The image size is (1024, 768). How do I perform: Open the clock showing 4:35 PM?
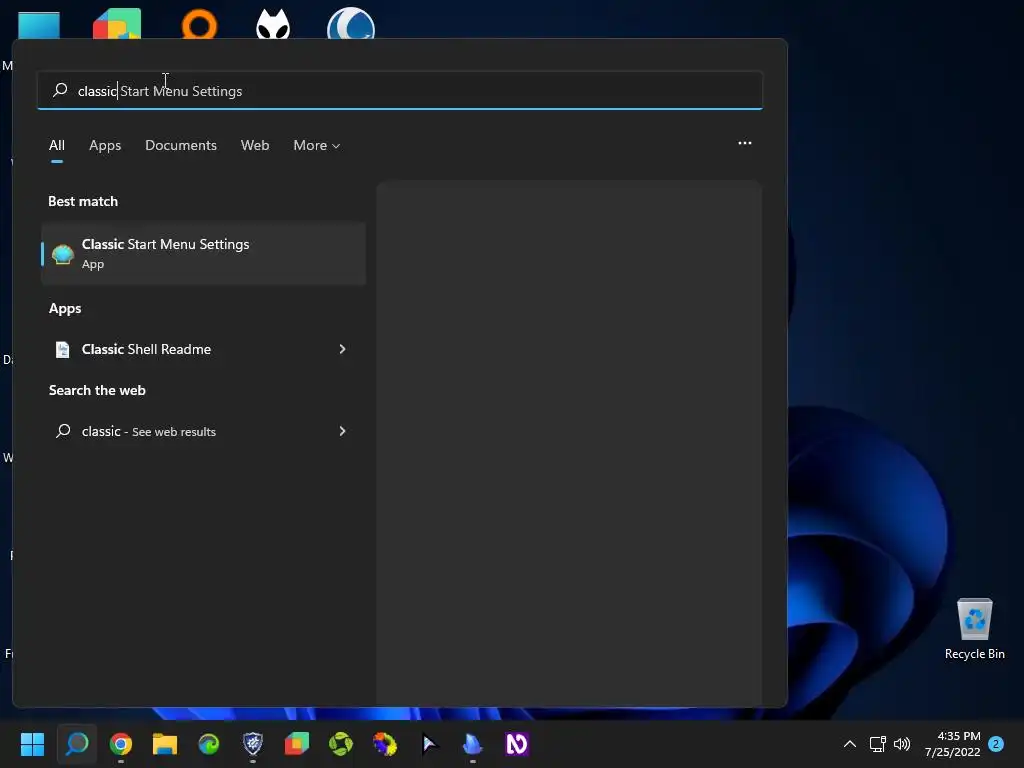click(x=952, y=744)
